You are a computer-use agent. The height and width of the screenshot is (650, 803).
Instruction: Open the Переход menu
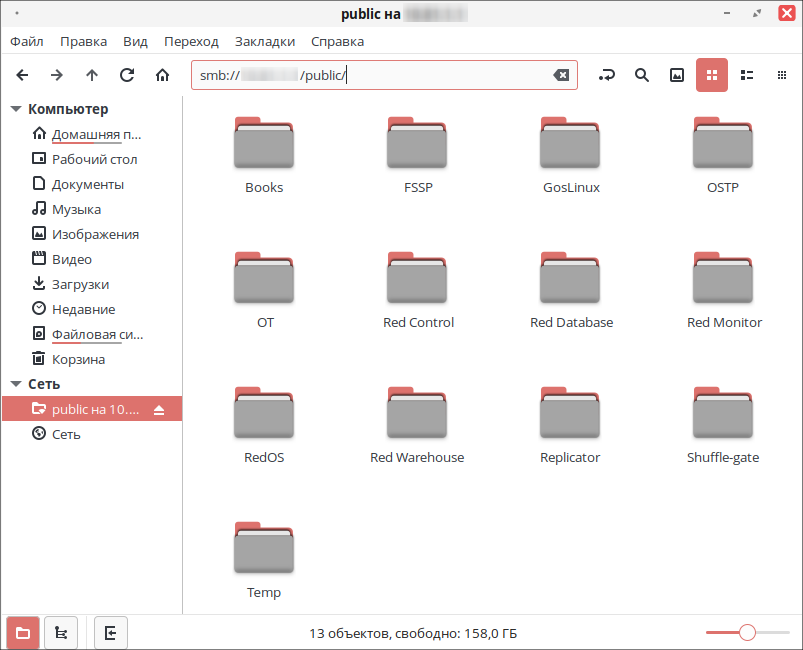pyautogui.click(x=191, y=41)
